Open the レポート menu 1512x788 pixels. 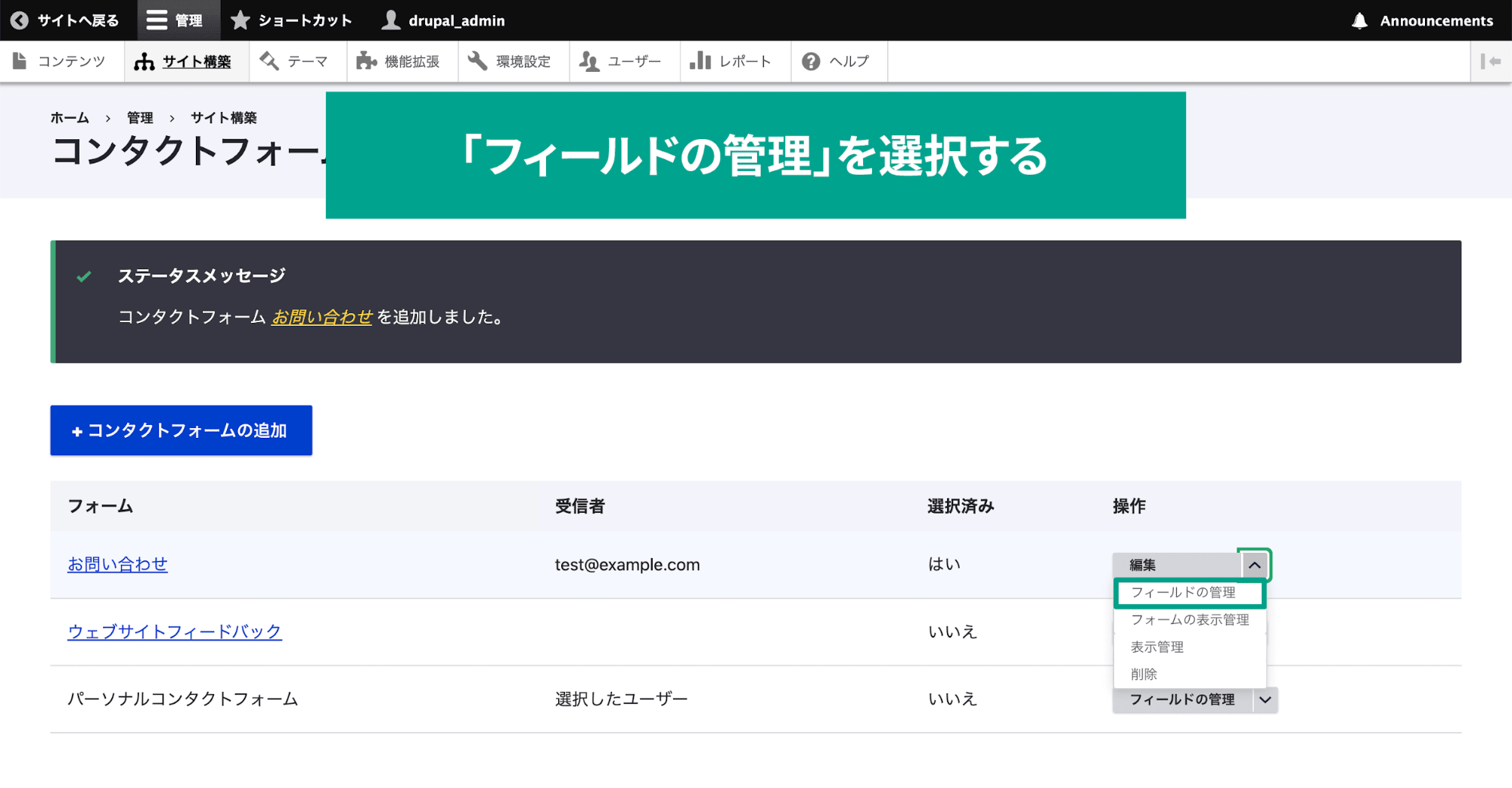(735, 61)
